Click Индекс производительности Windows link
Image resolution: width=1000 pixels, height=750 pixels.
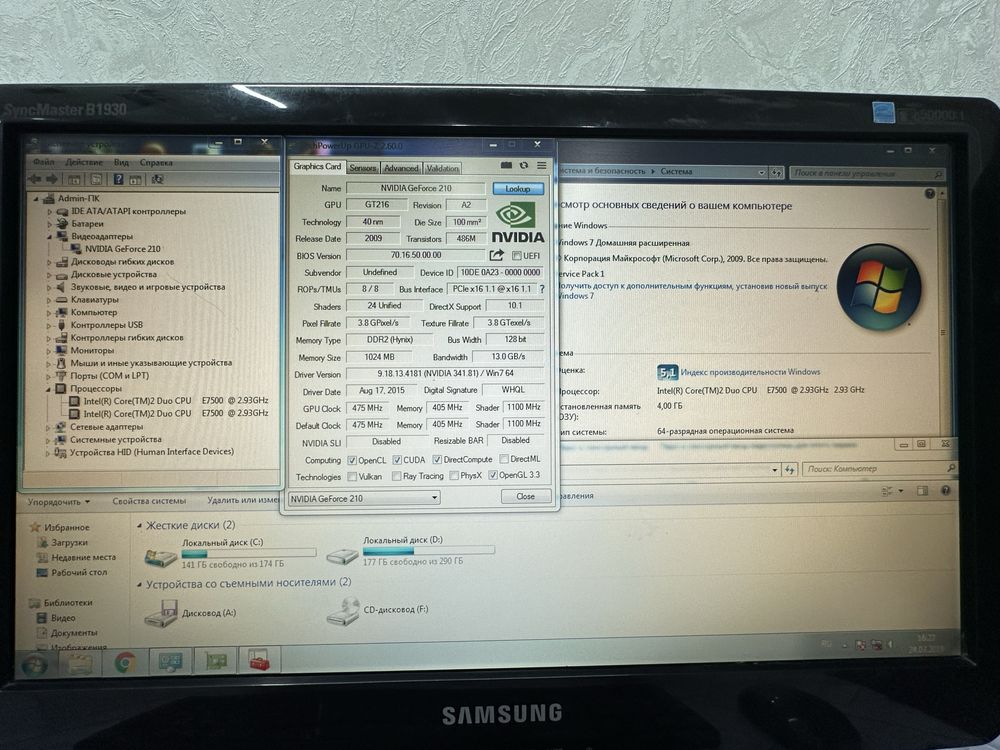coord(750,372)
